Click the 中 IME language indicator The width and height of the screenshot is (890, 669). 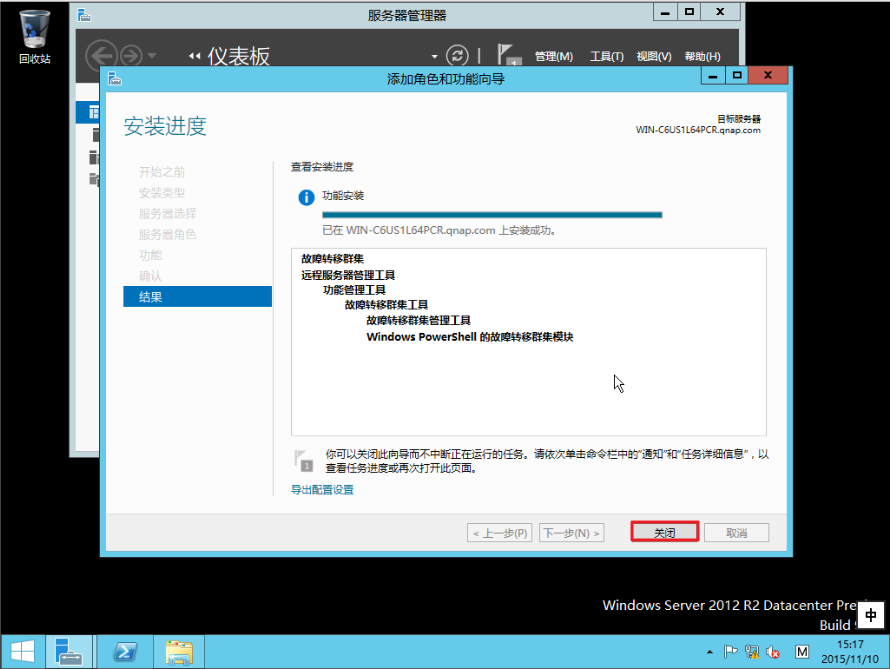pyautogui.click(x=870, y=616)
